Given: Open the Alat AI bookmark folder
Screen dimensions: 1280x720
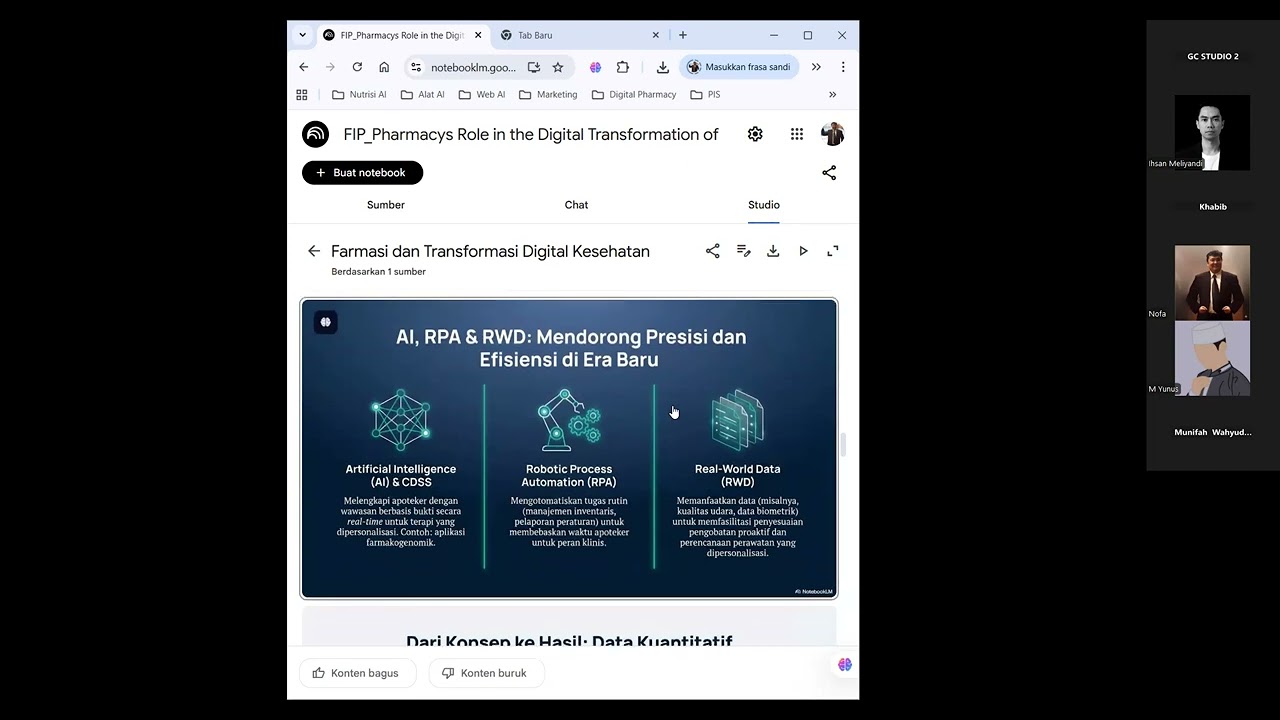Looking at the screenshot, I should coord(422,94).
